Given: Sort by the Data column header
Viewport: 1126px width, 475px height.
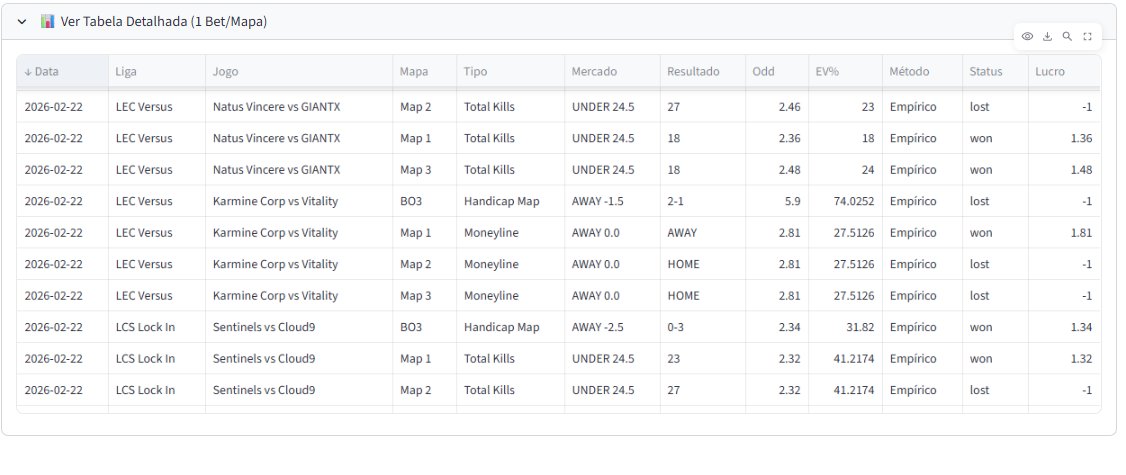Looking at the screenshot, I should click(x=62, y=72).
